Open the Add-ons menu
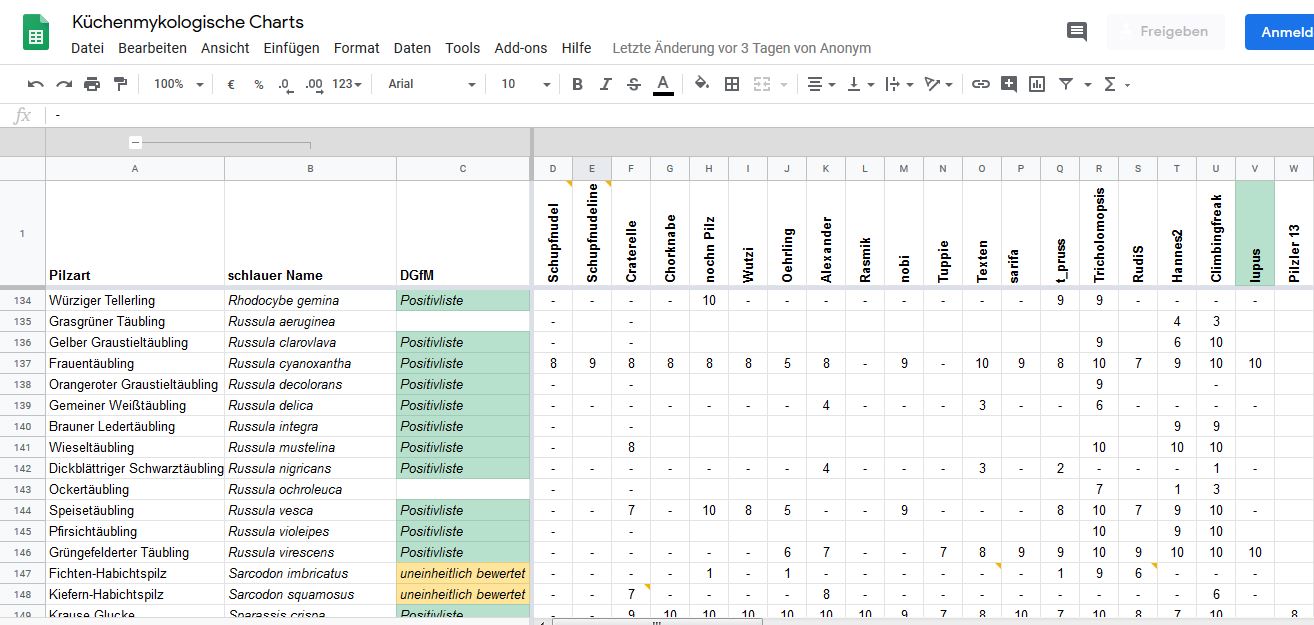 pos(520,48)
